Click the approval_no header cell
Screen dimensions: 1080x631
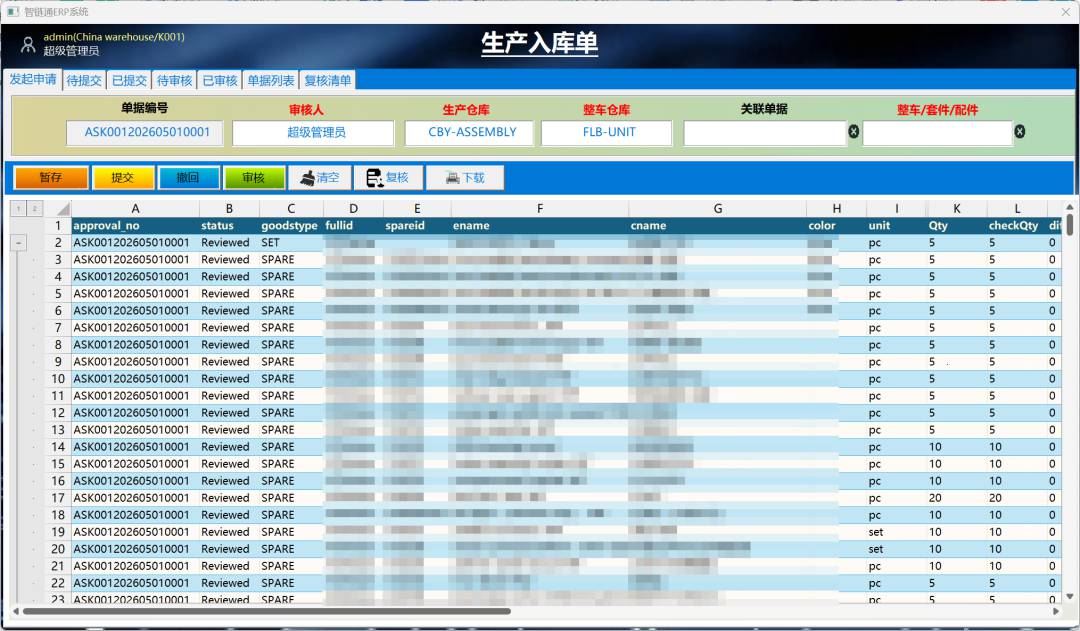136,226
